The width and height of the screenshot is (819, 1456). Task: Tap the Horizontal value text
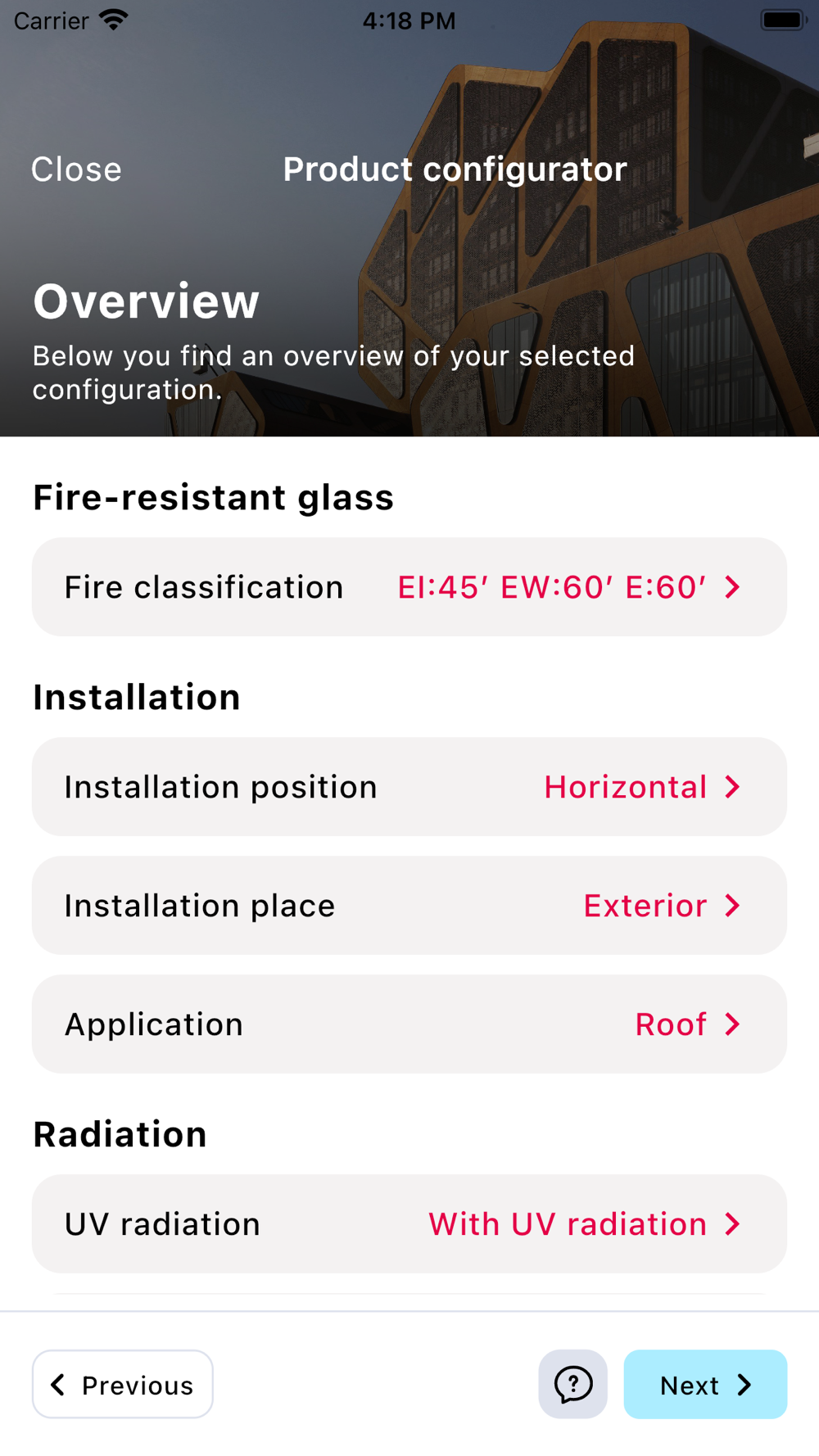point(625,787)
